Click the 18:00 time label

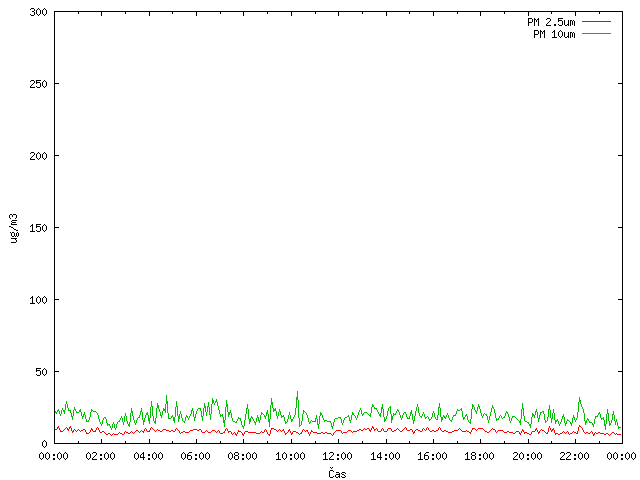(480, 456)
